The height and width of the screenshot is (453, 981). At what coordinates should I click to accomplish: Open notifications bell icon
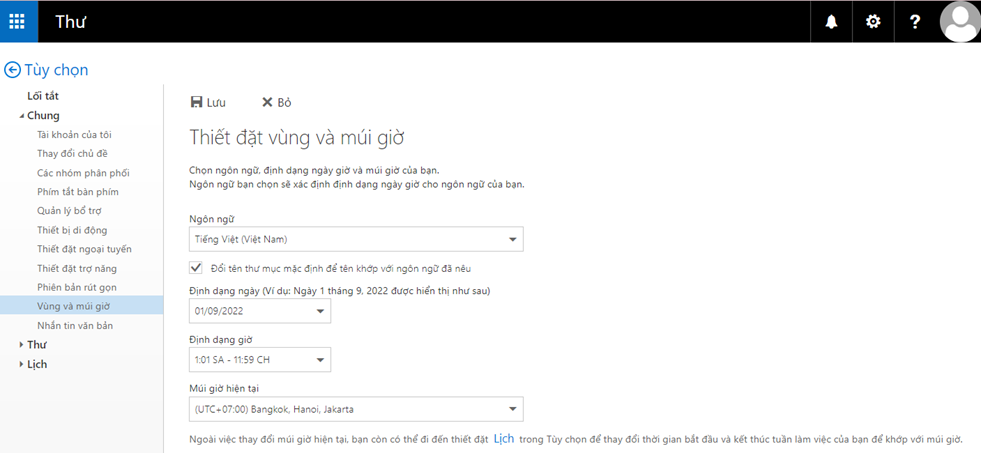pos(831,21)
